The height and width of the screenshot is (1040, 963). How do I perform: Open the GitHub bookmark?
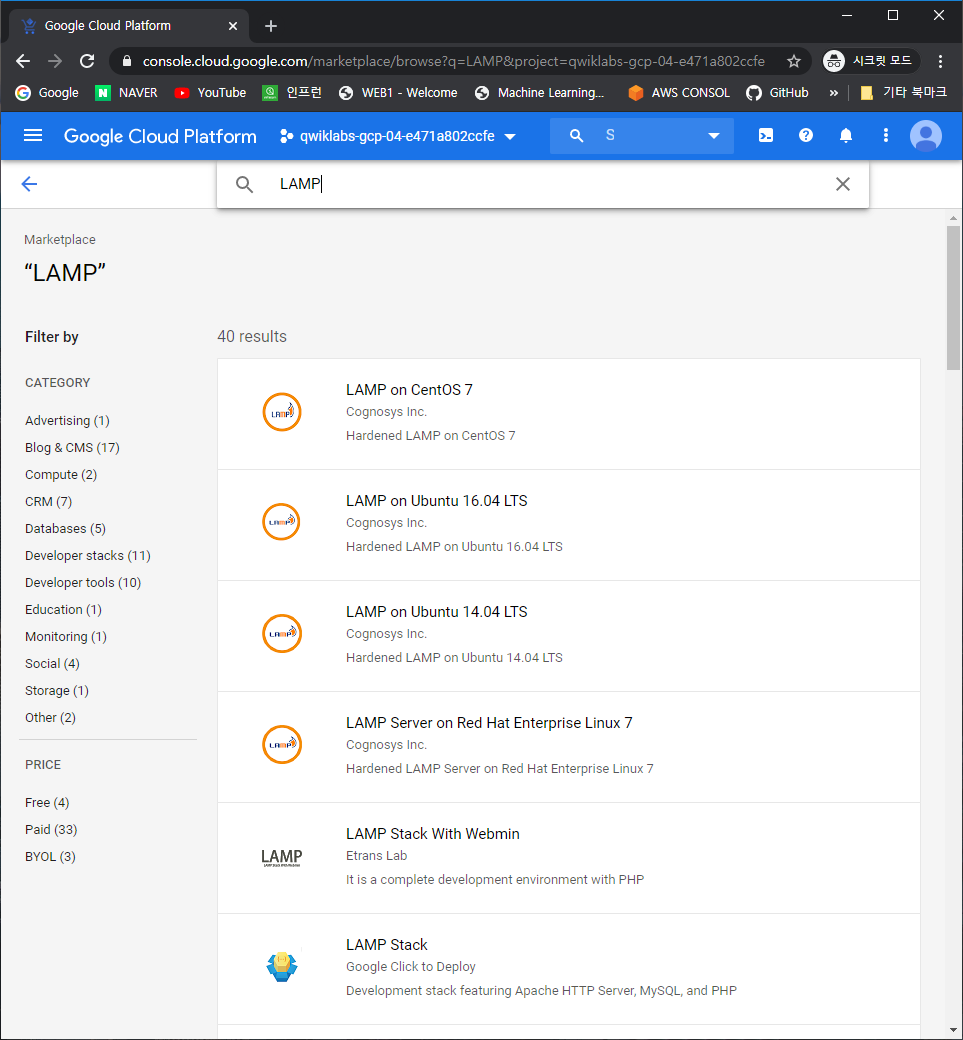777,93
